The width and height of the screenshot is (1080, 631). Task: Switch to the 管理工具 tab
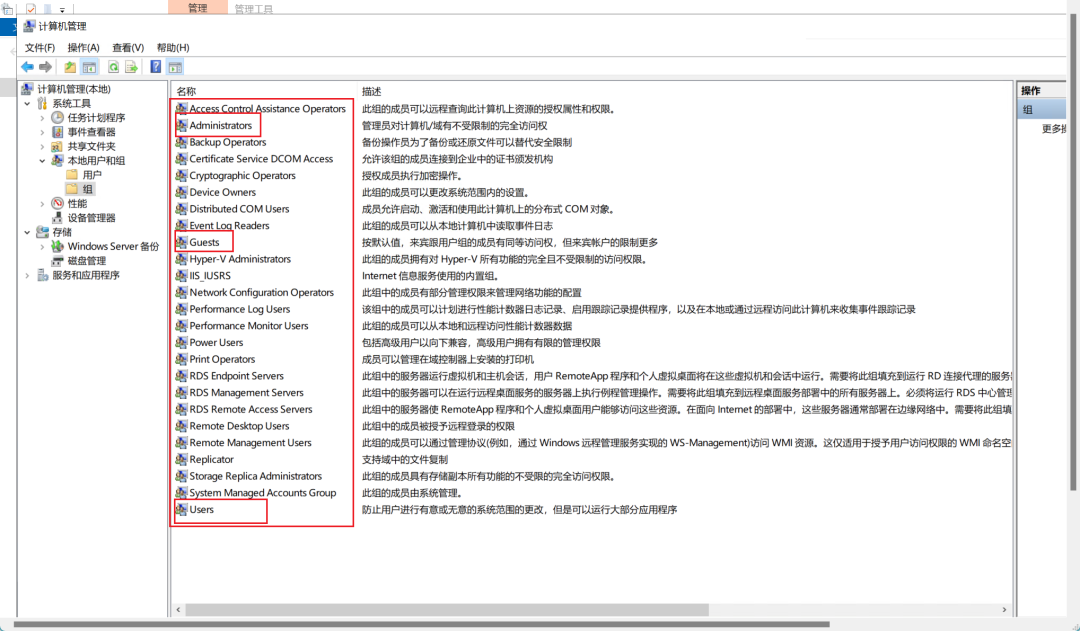253,9
